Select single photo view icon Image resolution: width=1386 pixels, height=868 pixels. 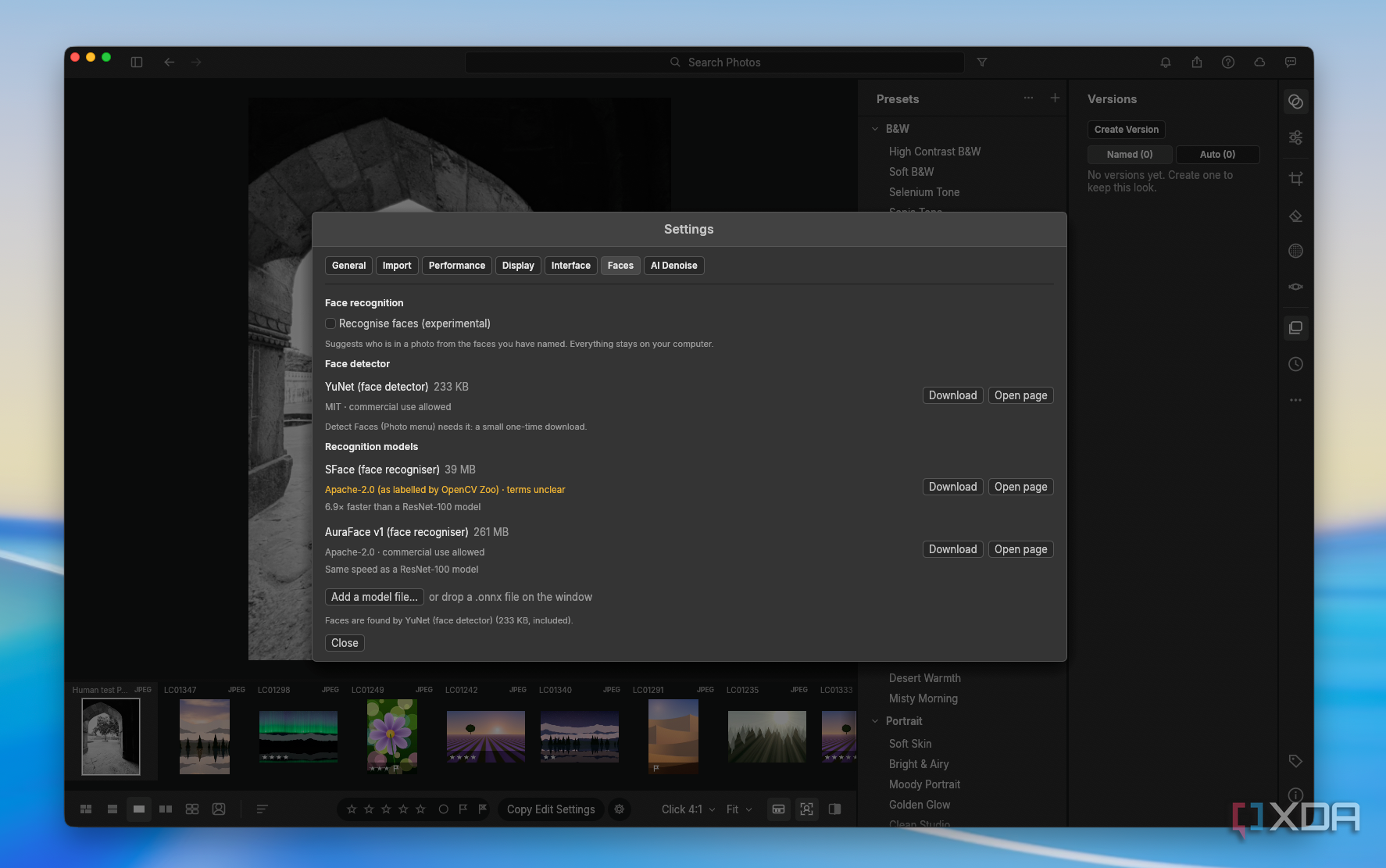(139, 809)
